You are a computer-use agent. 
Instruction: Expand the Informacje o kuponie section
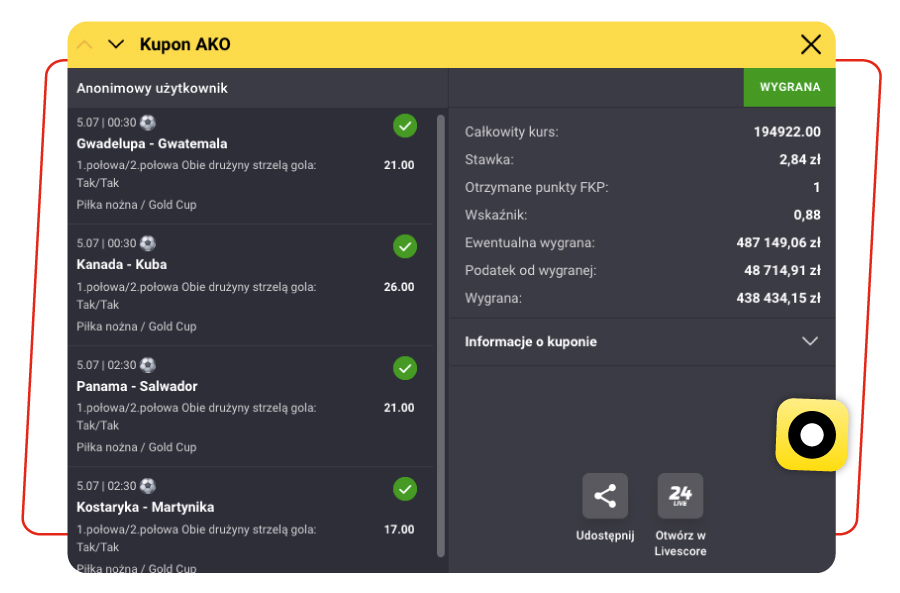click(x=810, y=341)
